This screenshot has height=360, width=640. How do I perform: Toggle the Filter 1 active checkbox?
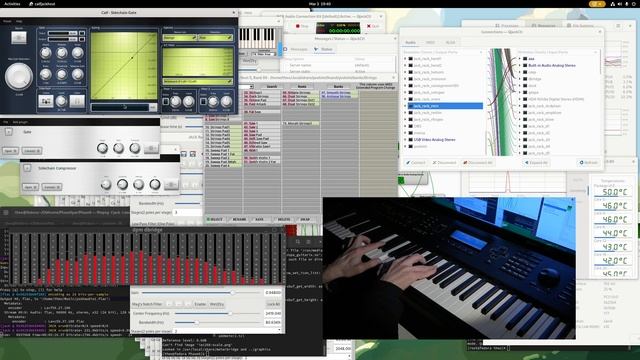pos(166,101)
